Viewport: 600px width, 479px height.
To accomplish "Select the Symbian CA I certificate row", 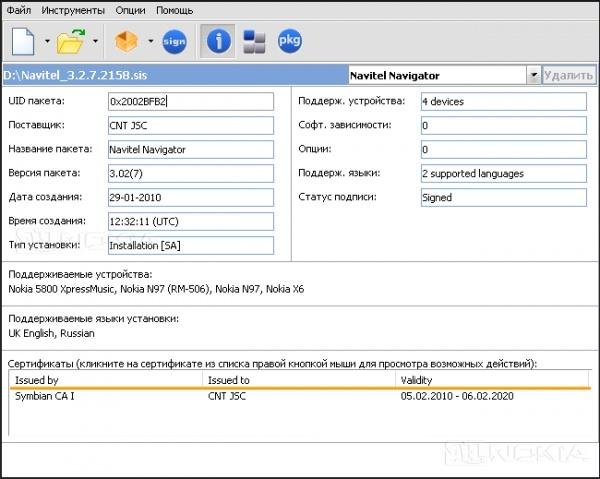I will point(300,396).
